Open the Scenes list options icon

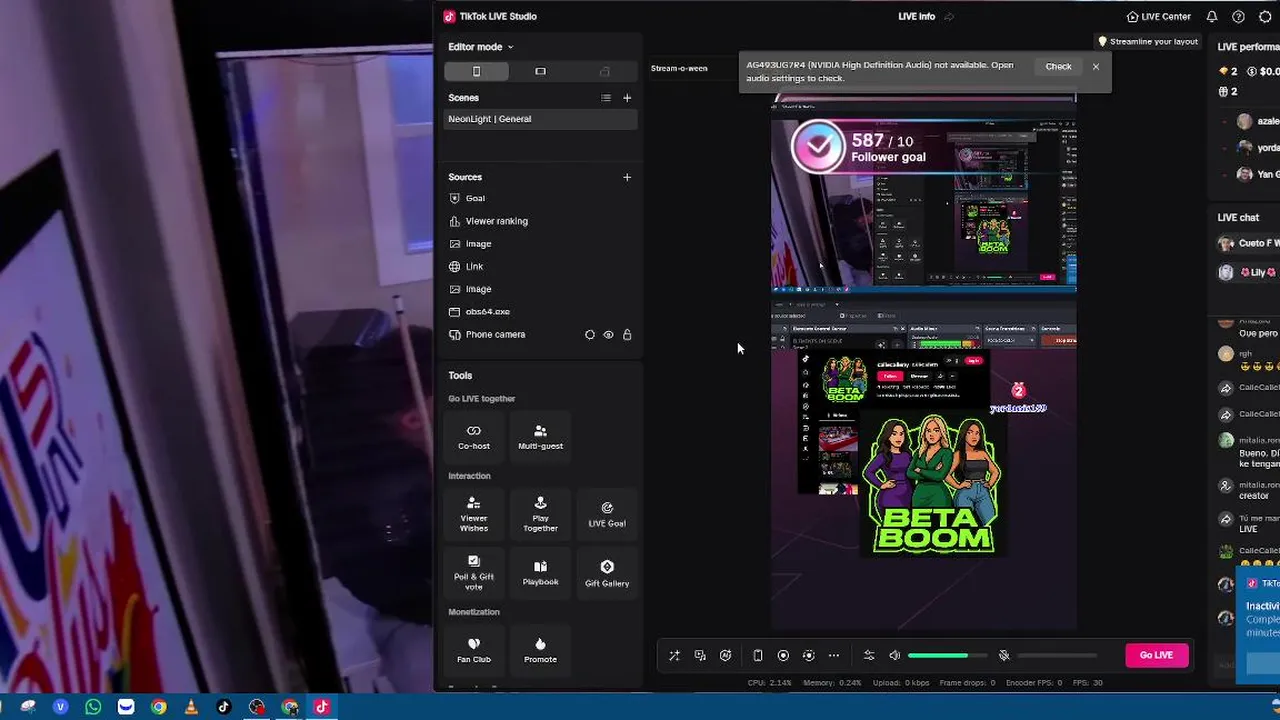605,98
